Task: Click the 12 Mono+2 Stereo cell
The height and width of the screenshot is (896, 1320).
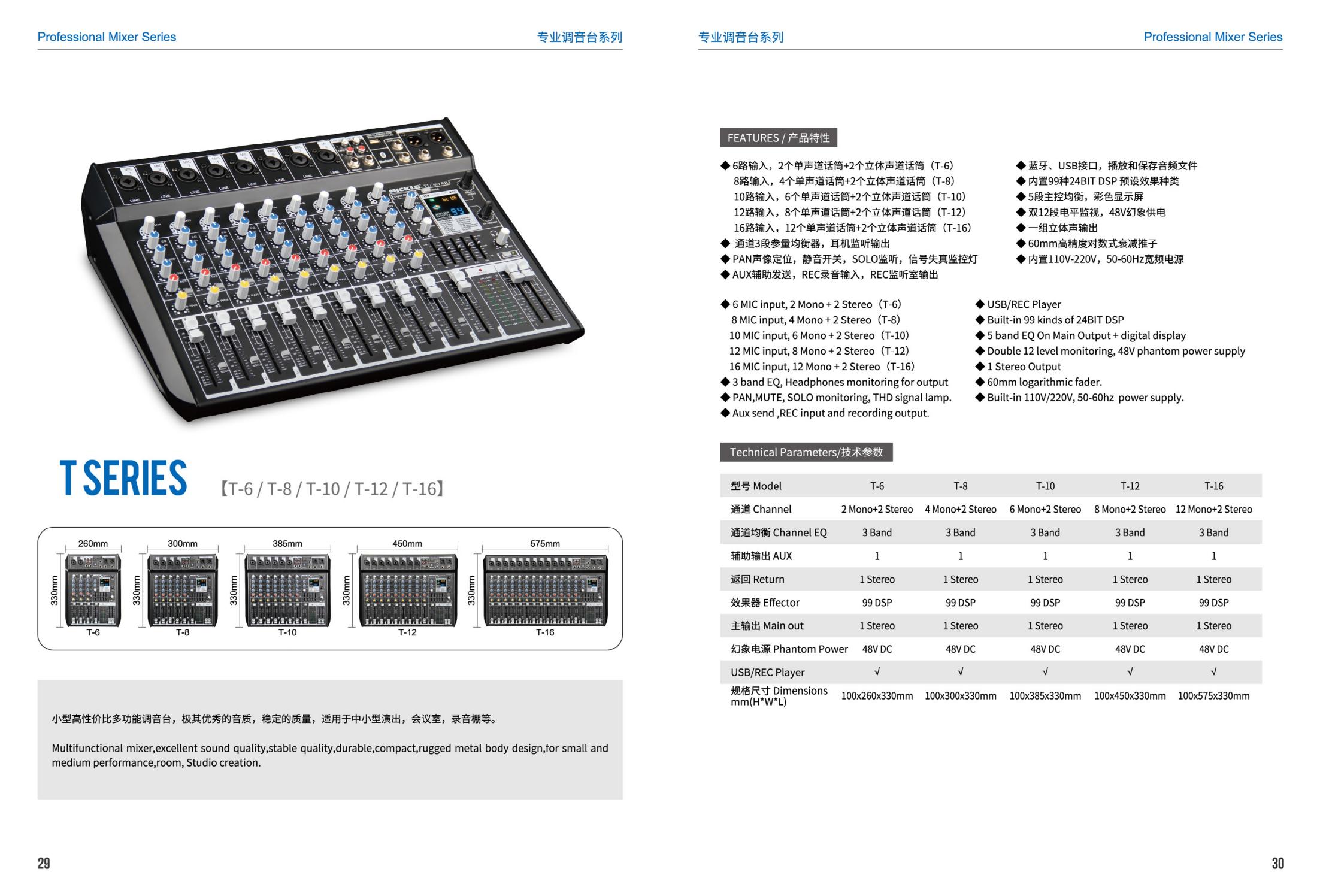Action: 1214,509
